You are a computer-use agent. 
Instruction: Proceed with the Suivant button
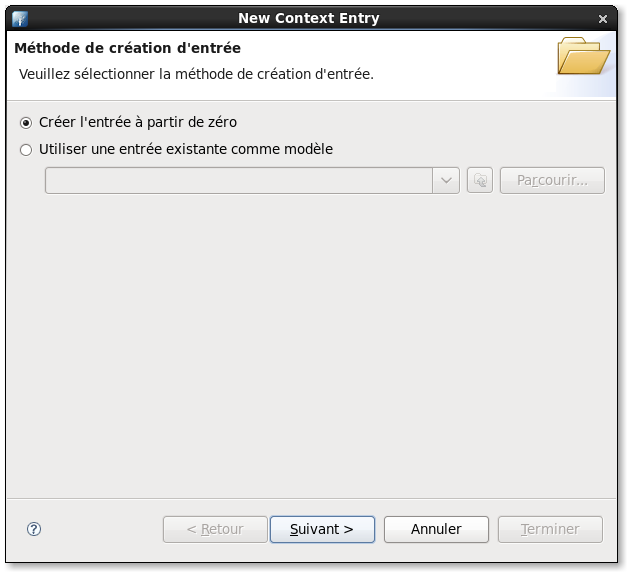tap(322, 529)
